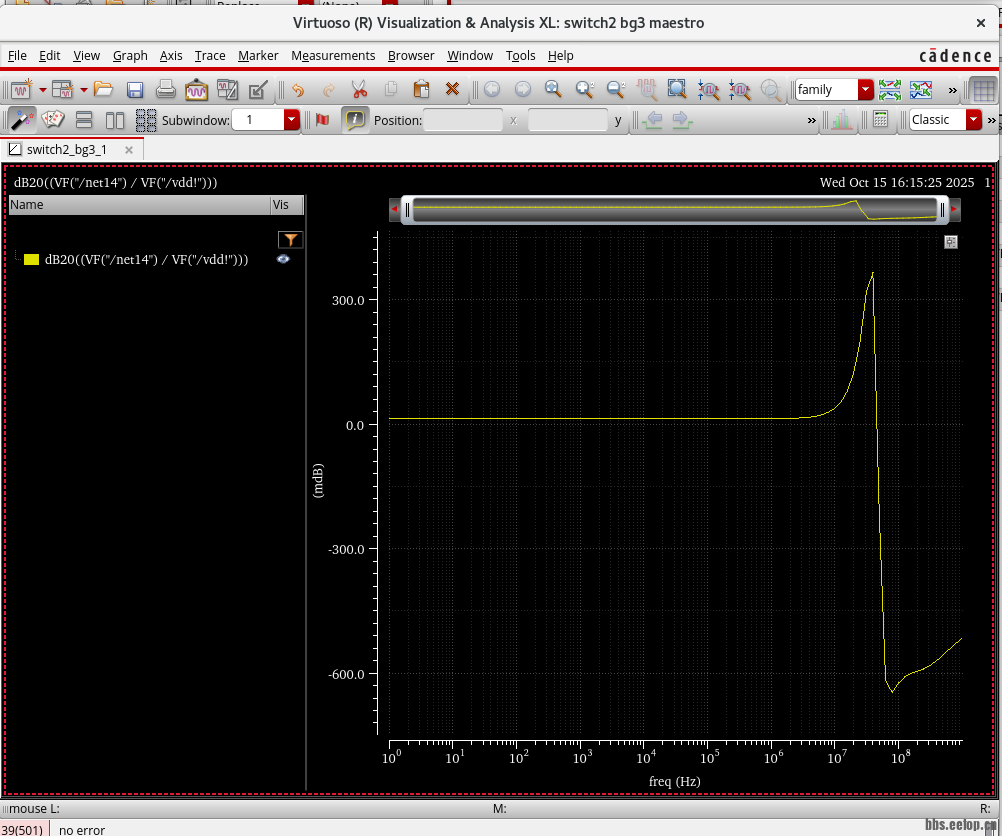Image resolution: width=1002 pixels, height=836 pixels.
Task: Click the Save floppy disk icon
Action: pos(135,90)
